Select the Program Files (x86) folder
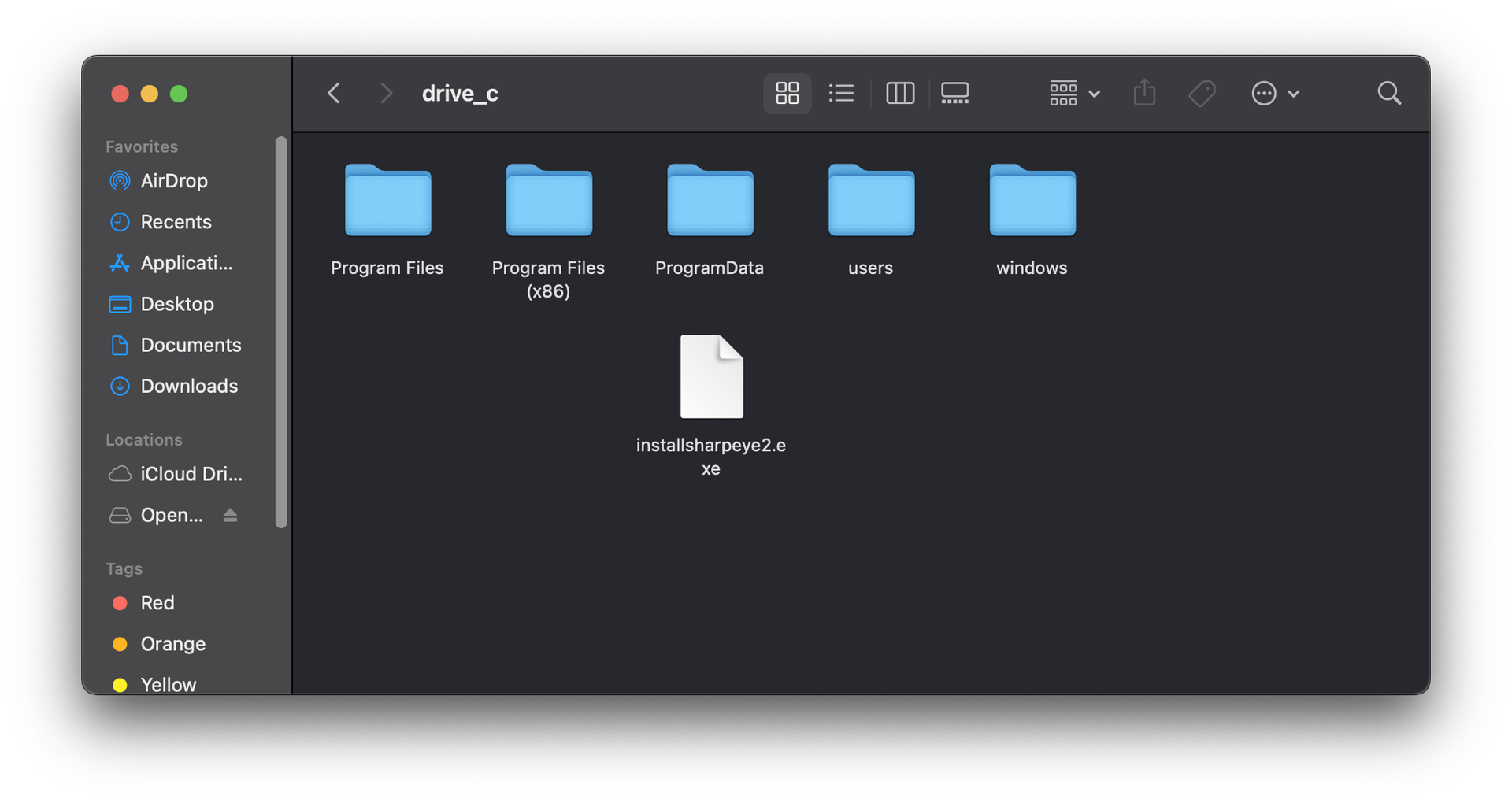Image resolution: width=1512 pixels, height=803 pixels. pyautogui.click(x=549, y=202)
